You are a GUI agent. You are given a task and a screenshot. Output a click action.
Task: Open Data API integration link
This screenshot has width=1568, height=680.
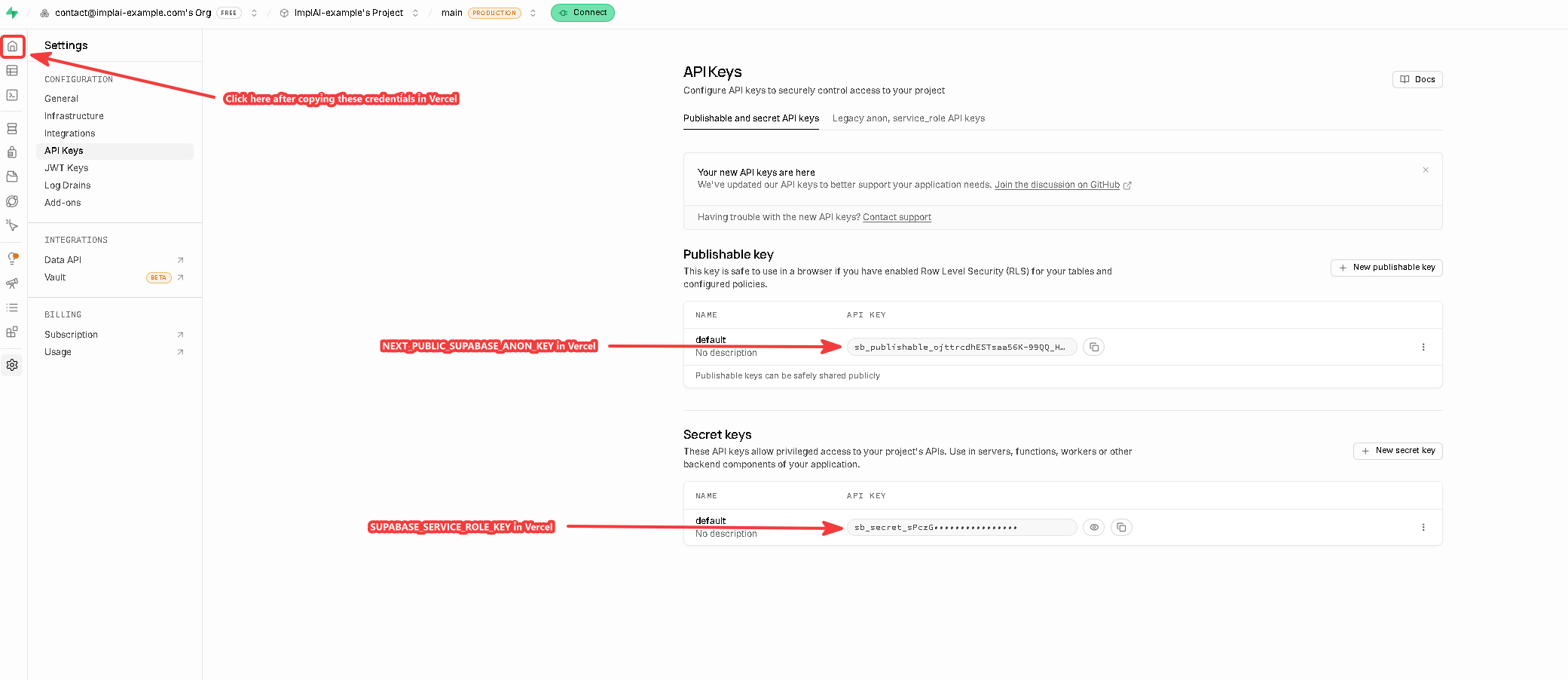[115, 260]
